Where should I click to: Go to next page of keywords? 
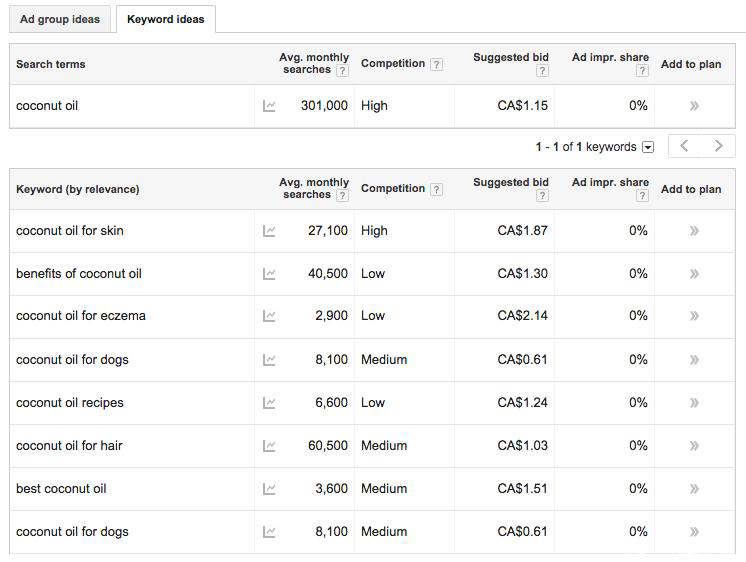(x=718, y=146)
